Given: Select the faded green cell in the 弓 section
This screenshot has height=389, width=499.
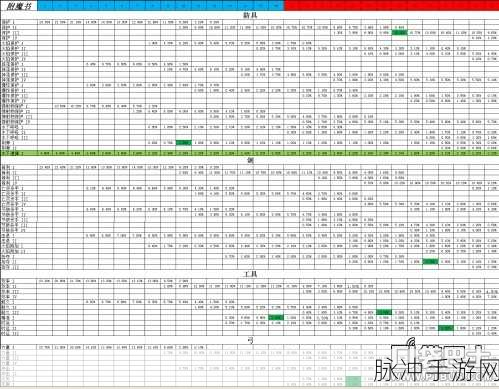Looking at the screenshot, I should point(353,381).
